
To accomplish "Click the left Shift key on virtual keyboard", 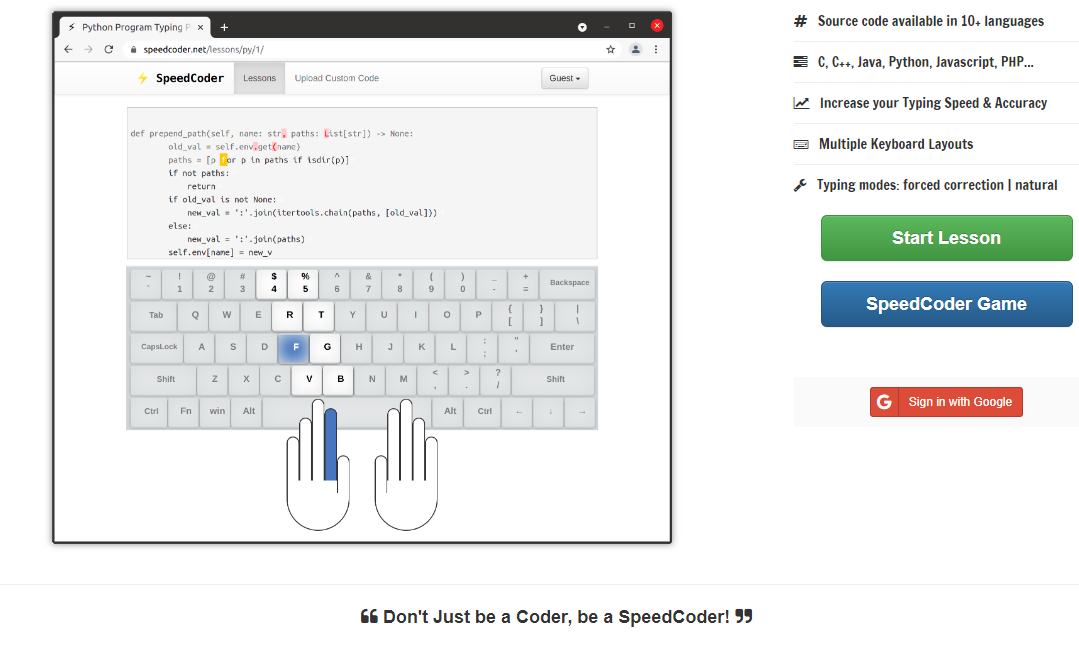I will (165, 379).
